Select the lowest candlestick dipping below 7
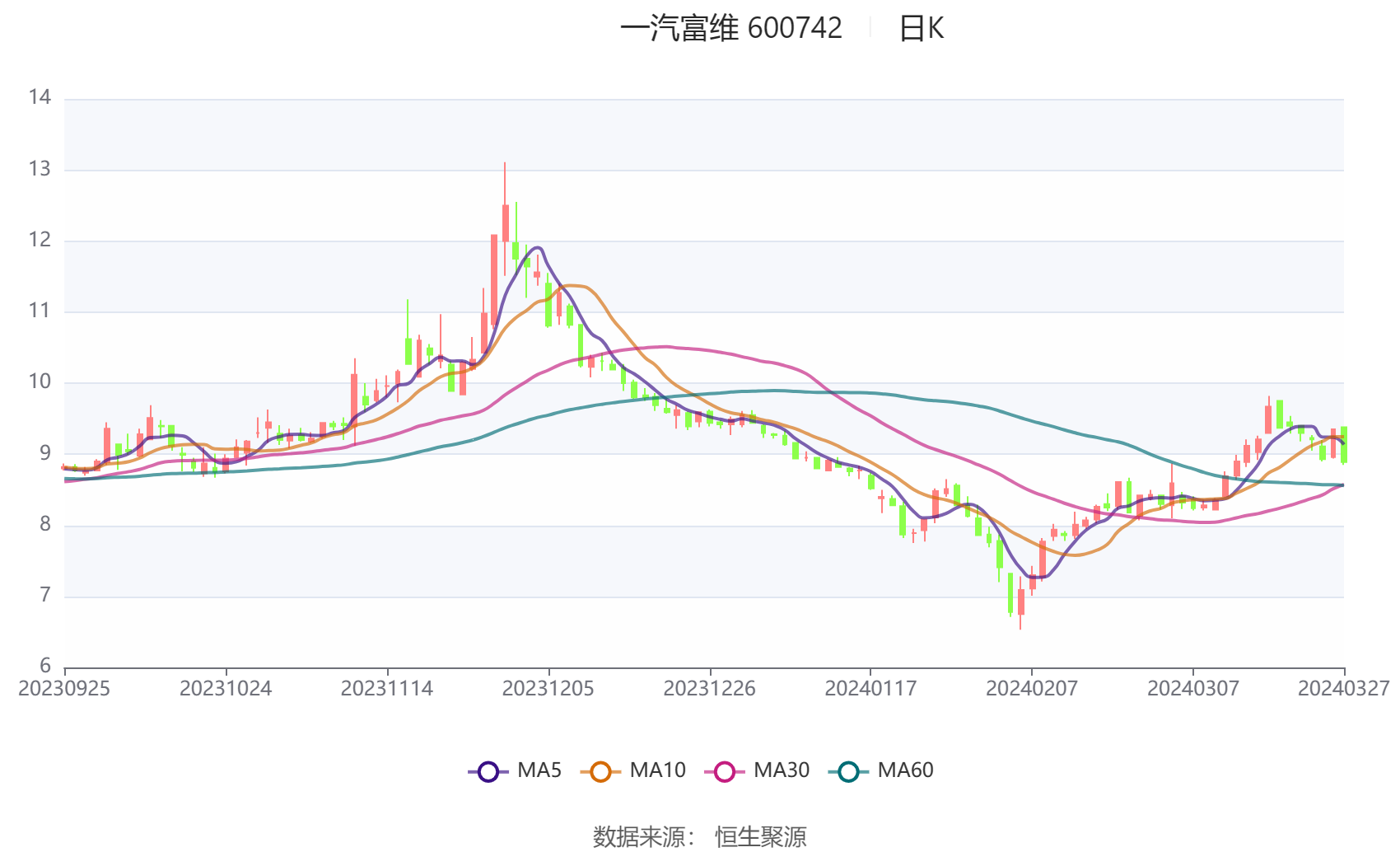The width and height of the screenshot is (1400, 852). (1021, 602)
